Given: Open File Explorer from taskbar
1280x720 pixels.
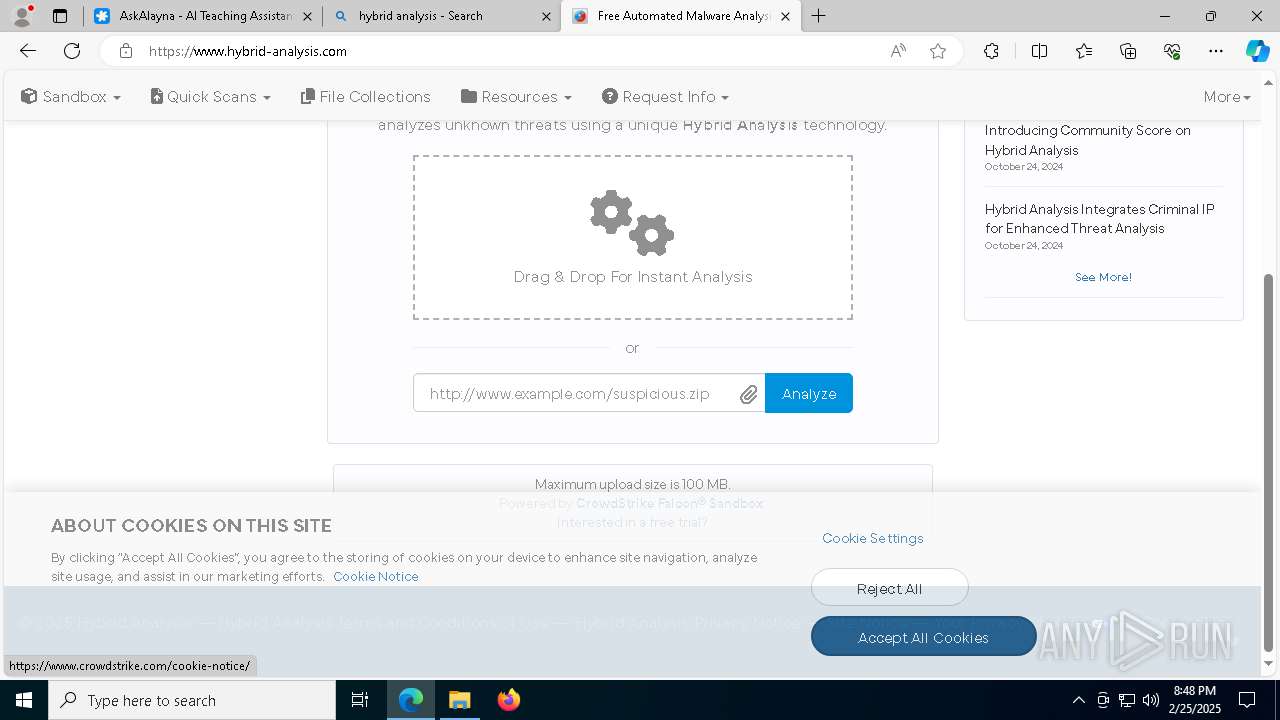Looking at the screenshot, I should pos(459,700).
